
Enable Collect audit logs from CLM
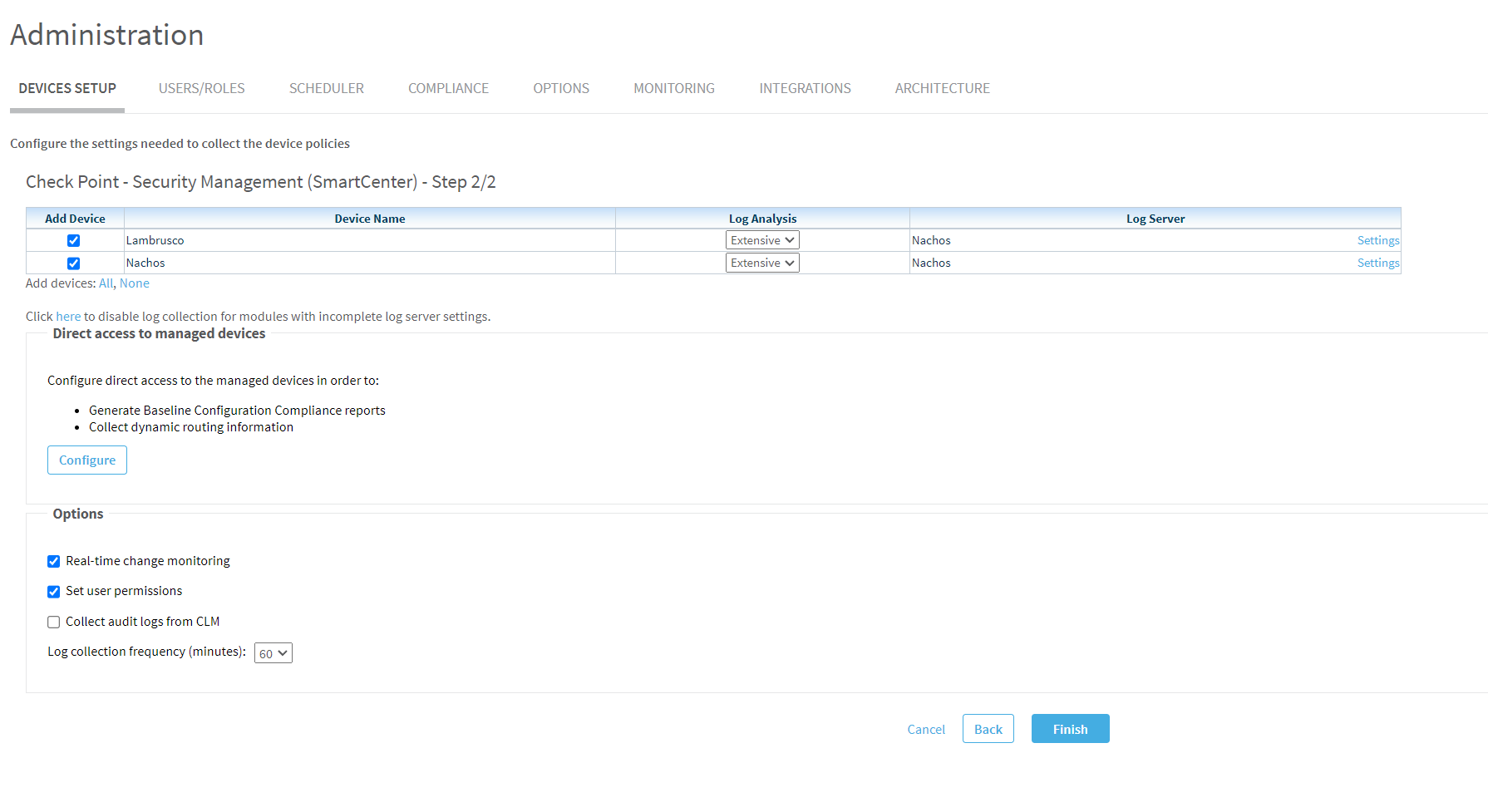pos(54,623)
